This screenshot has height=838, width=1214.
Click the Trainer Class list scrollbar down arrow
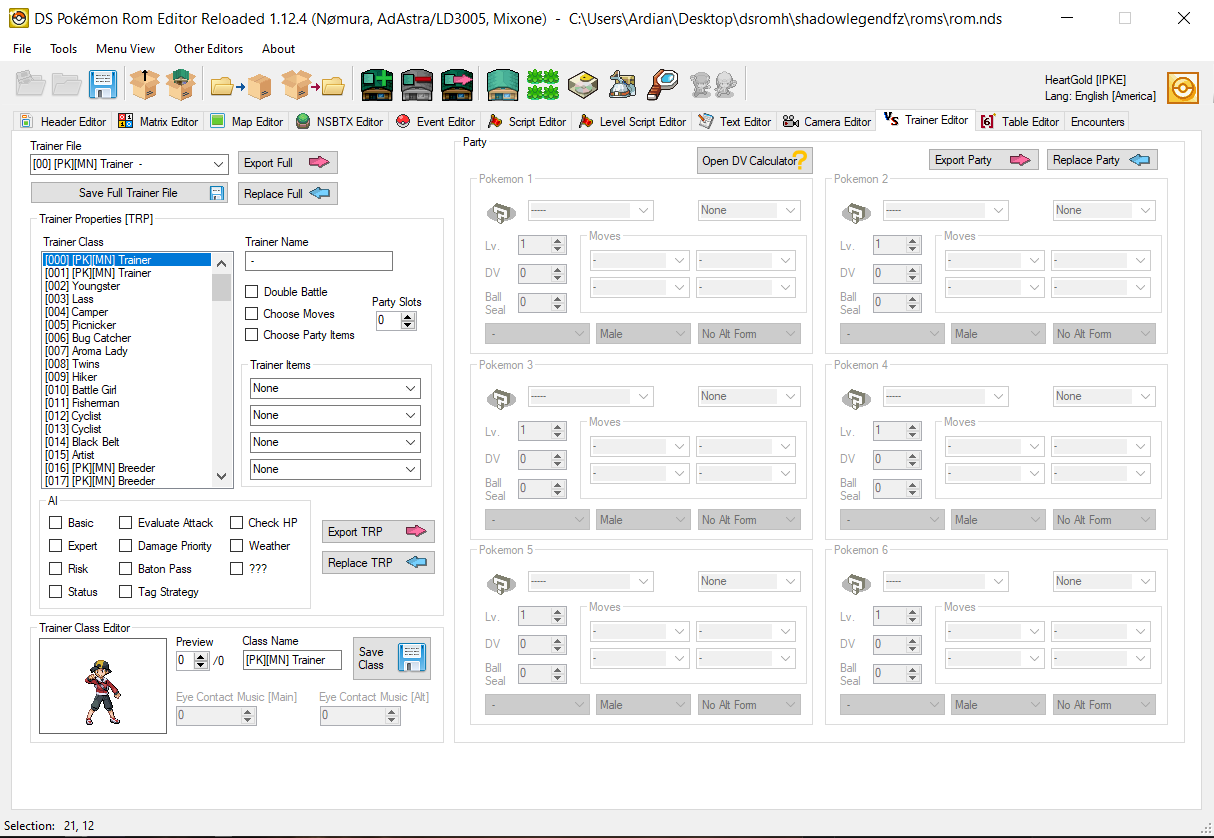click(222, 478)
